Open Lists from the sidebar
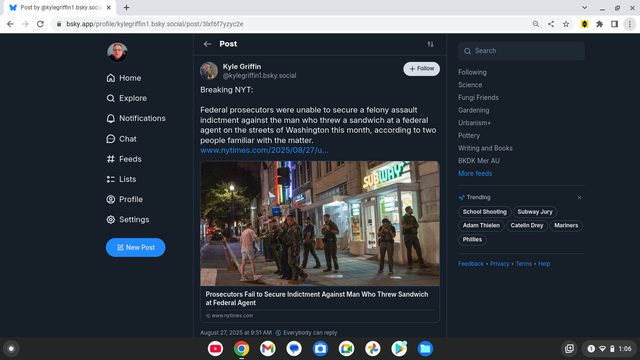This screenshot has width=640, height=360. tap(121, 179)
